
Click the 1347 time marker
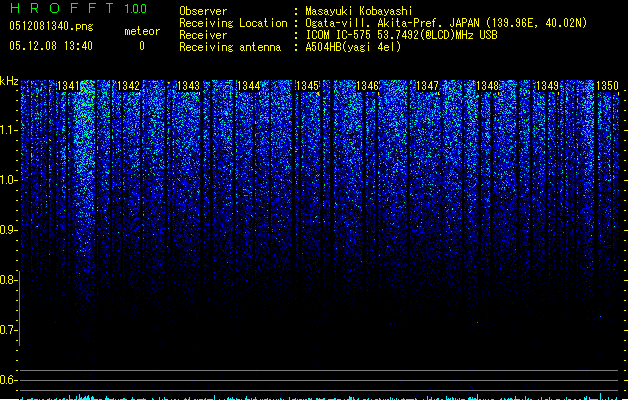[x=428, y=86]
